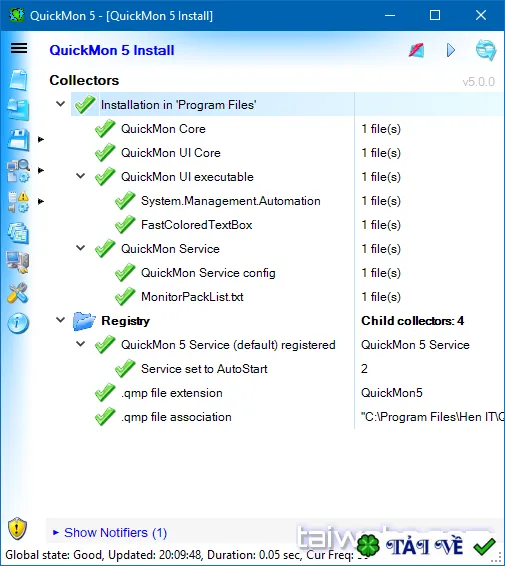Open the wrench and screwdriver settings icon

coord(17,293)
